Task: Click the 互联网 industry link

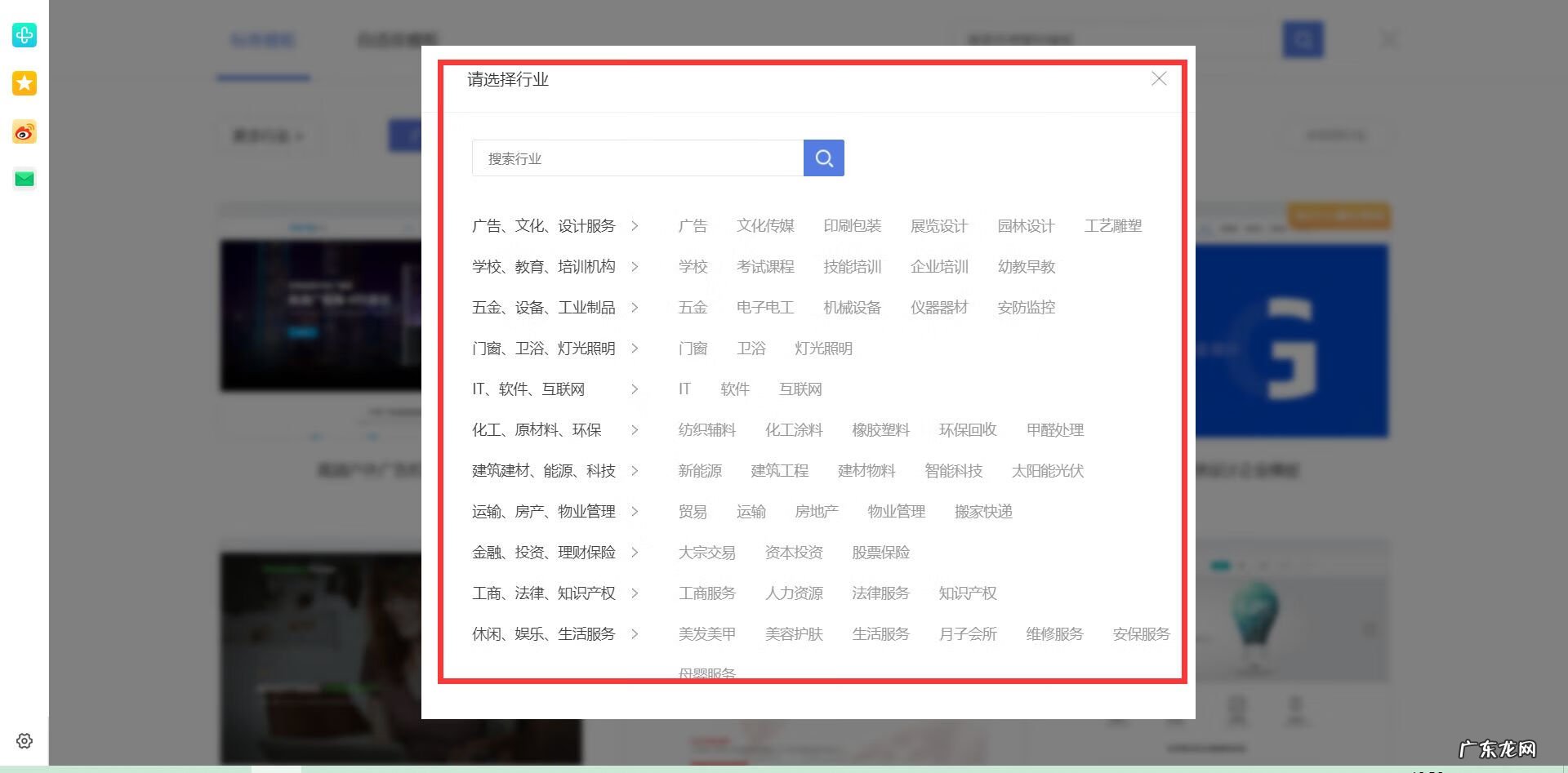Action: click(x=801, y=389)
